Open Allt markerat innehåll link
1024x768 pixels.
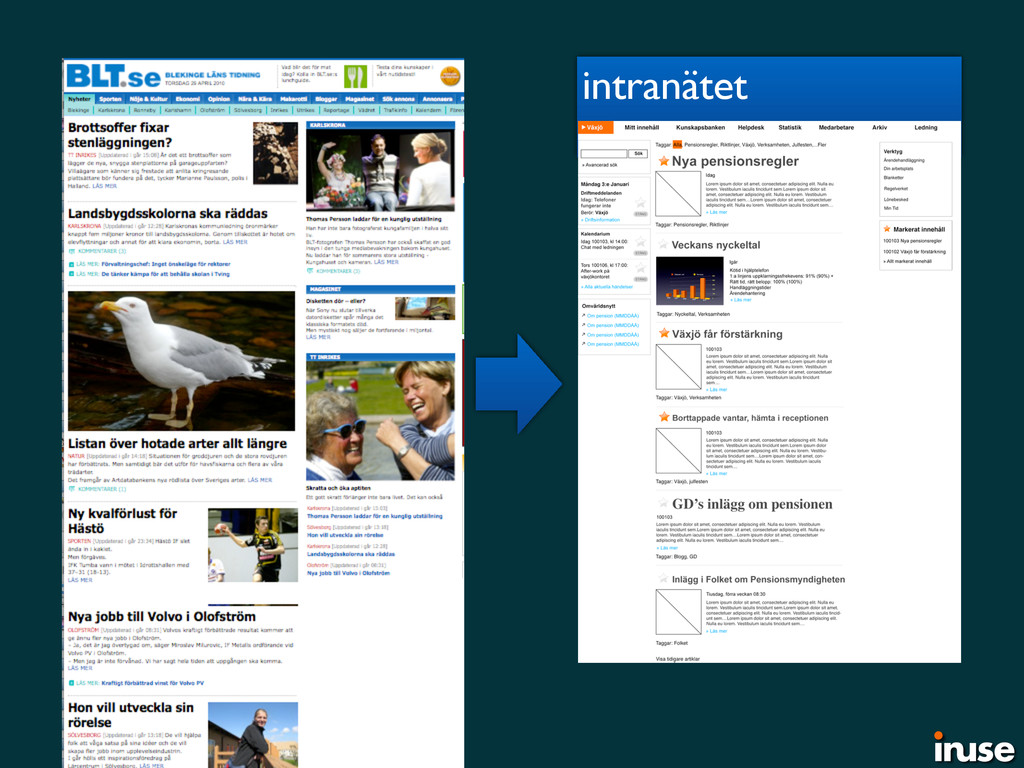pyautogui.click(x=908, y=261)
